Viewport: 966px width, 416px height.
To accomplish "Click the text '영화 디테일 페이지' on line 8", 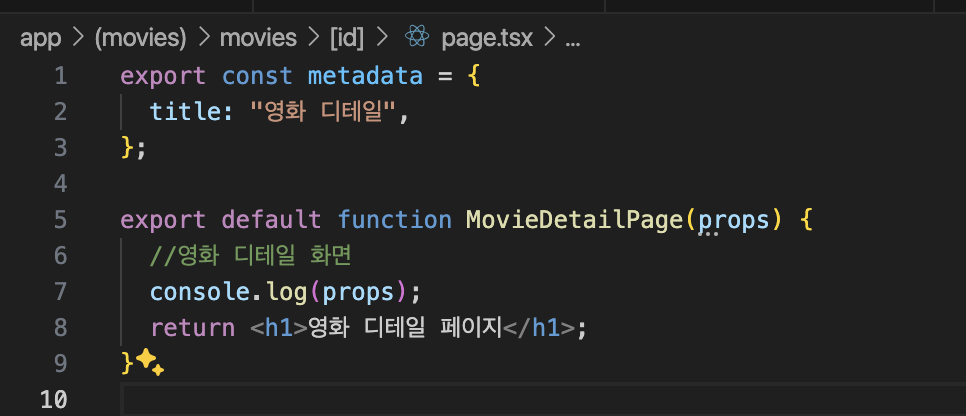I will pyautogui.click(x=405, y=327).
